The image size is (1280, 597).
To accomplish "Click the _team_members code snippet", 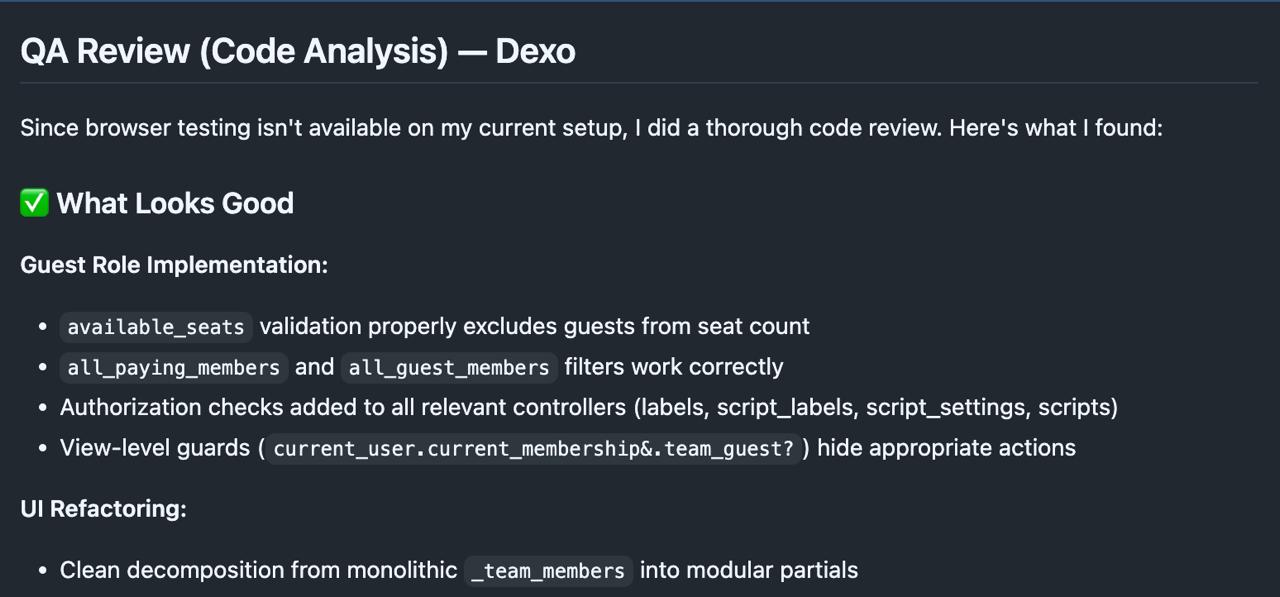I will point(548,571).
